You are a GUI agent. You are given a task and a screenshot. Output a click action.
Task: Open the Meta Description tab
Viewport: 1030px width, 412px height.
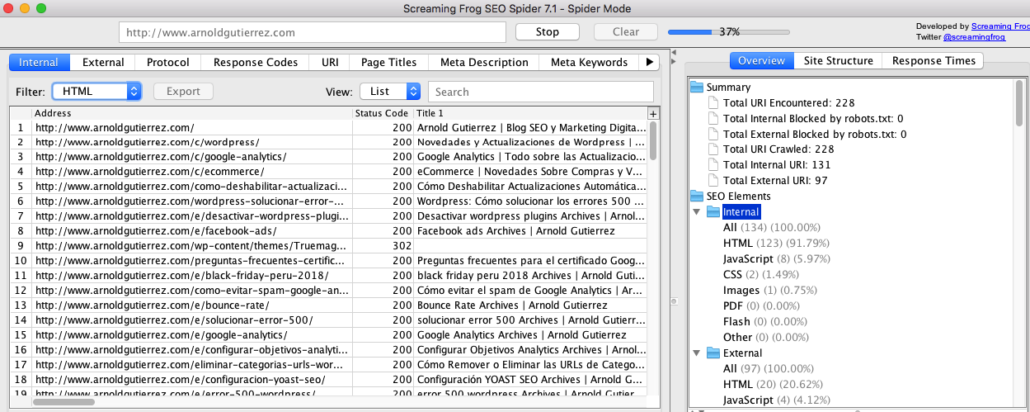click(484, 62)
